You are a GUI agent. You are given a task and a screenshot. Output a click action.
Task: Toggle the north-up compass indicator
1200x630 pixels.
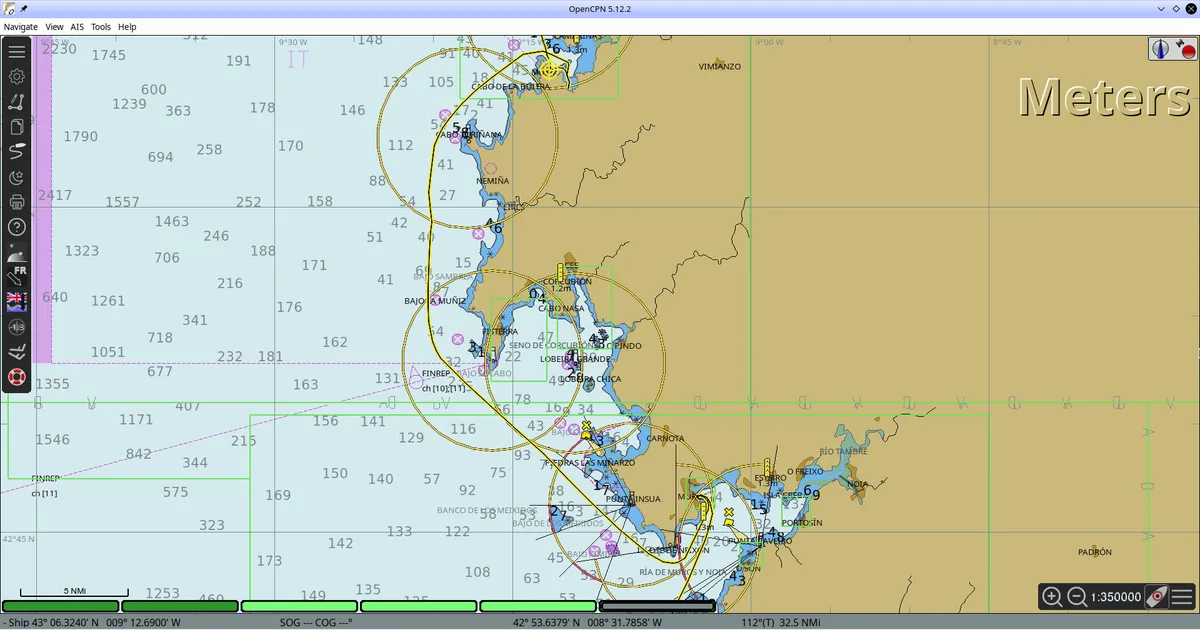pos(1160,49)
